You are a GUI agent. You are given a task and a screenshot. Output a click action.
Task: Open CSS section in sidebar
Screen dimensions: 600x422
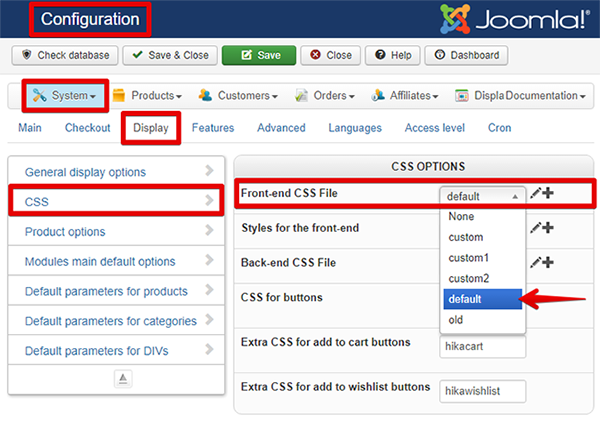click(116, 201)
